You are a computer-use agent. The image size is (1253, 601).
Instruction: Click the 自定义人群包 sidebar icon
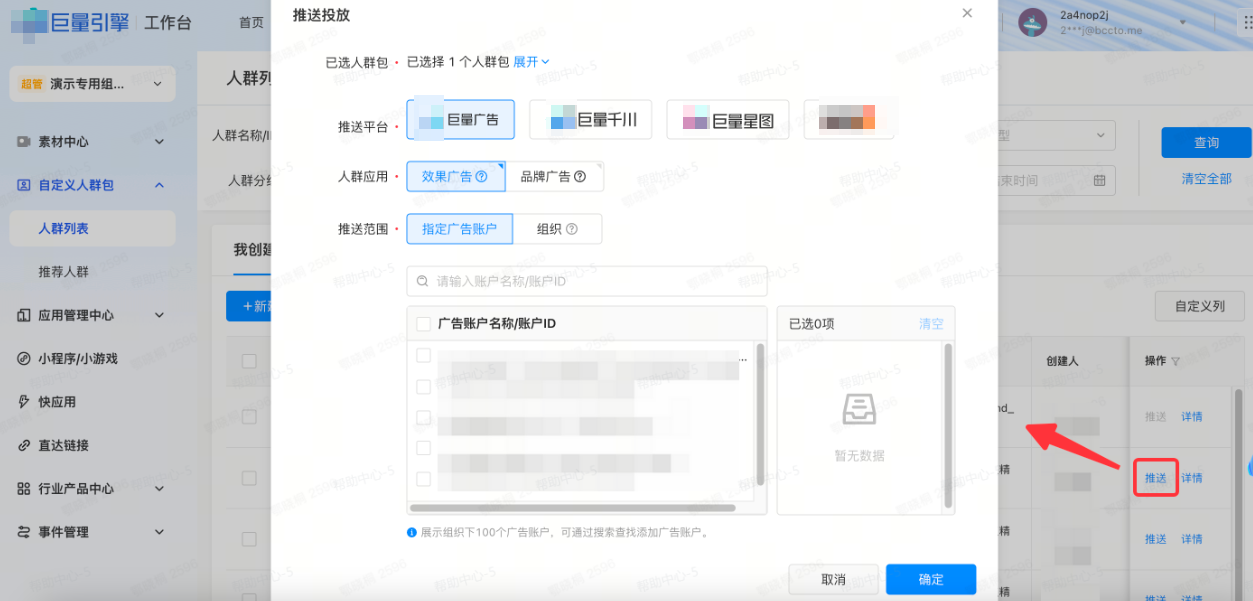click(x=24, y=185)
